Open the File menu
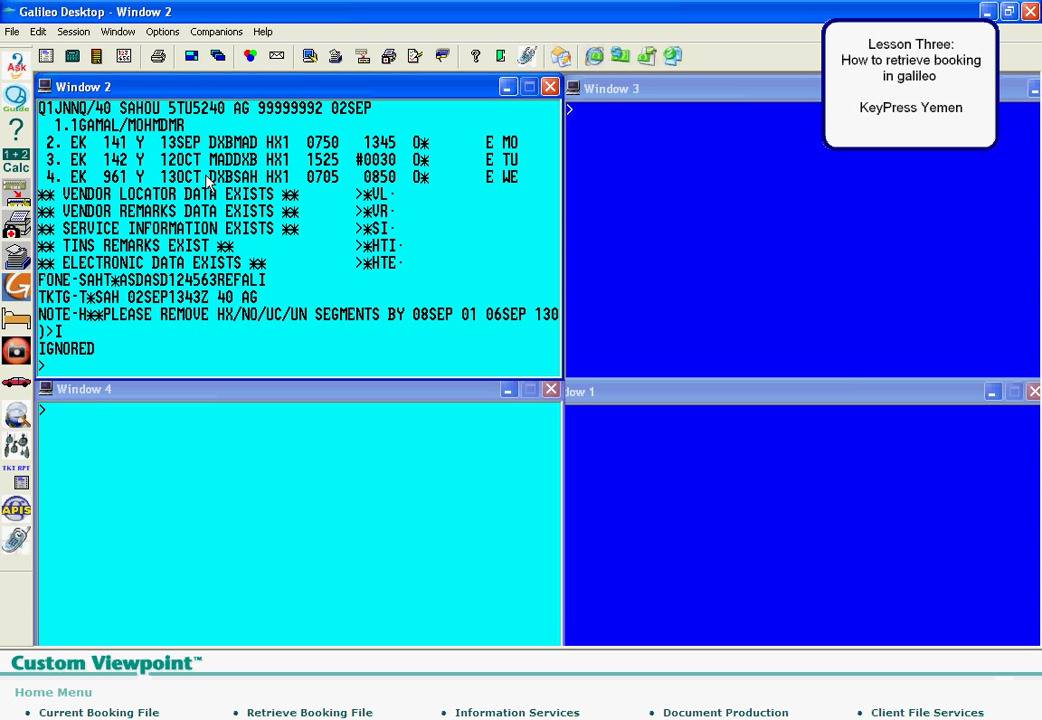The height and width of the screenshot is (720, 1042). pyautogui.click(x=12, y=31)
